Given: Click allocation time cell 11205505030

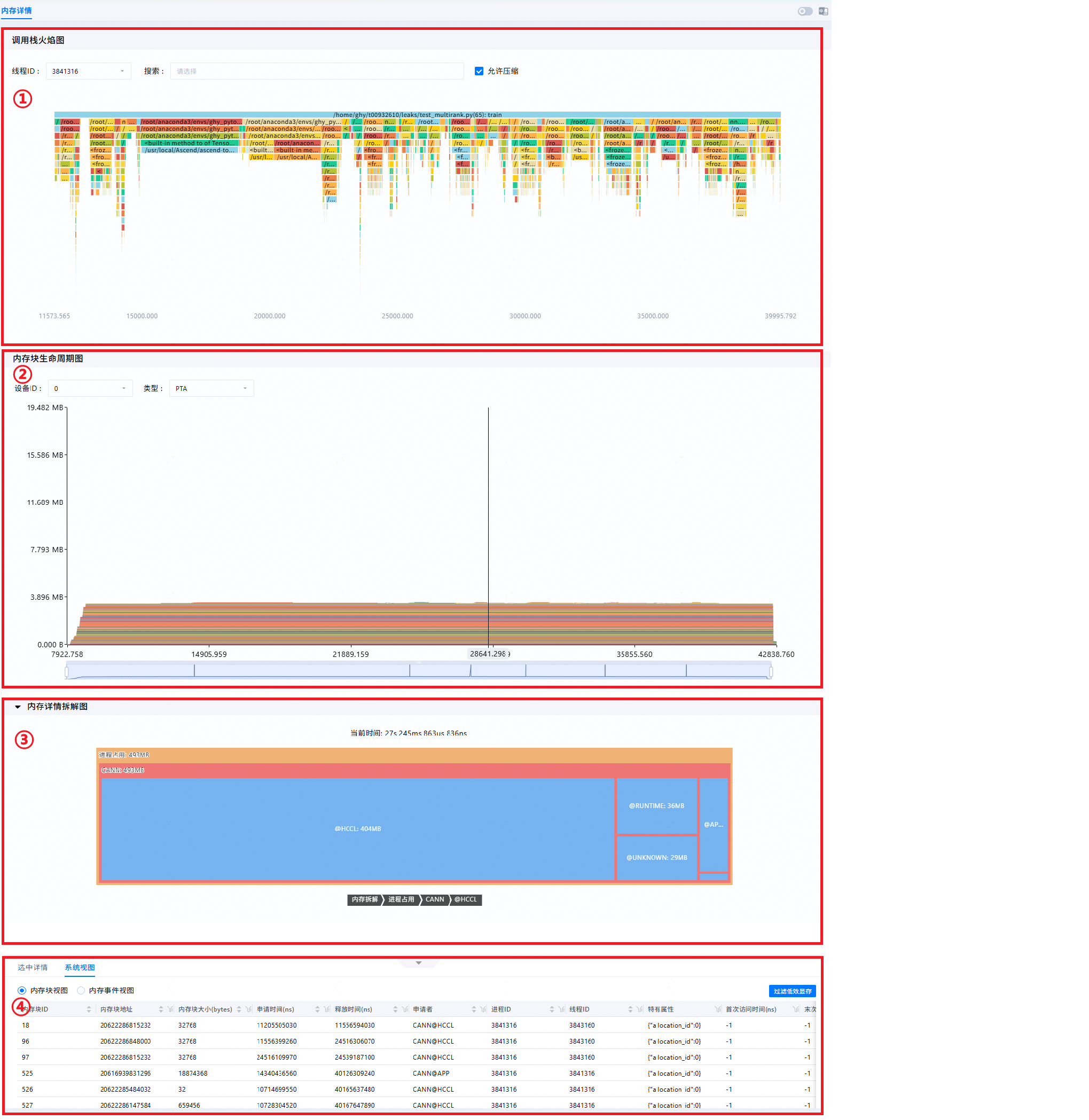Looking at the screenshot, I should pos(276,1025).
